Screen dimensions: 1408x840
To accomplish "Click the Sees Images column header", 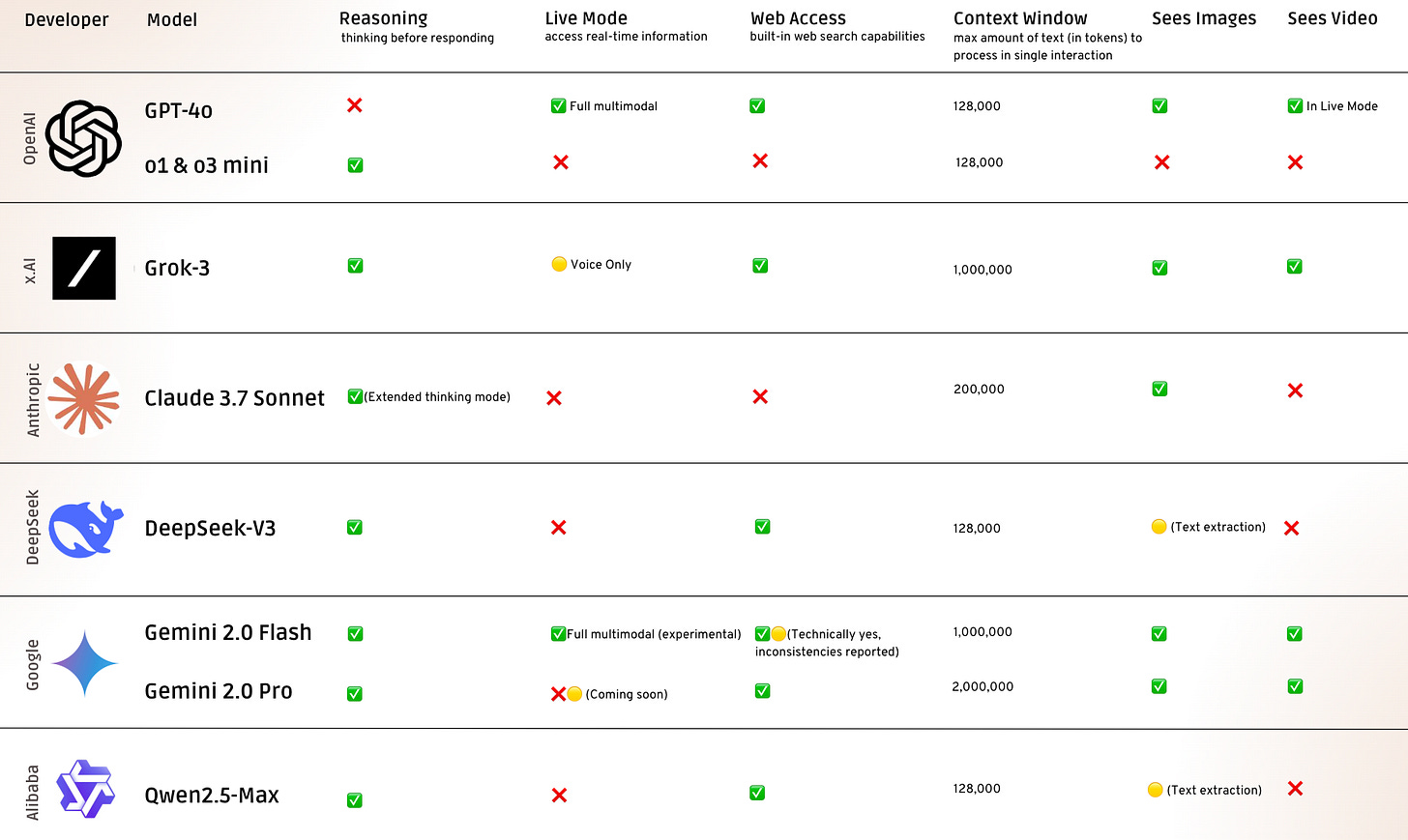I will pyautogui.click(x=1204, y=18).
